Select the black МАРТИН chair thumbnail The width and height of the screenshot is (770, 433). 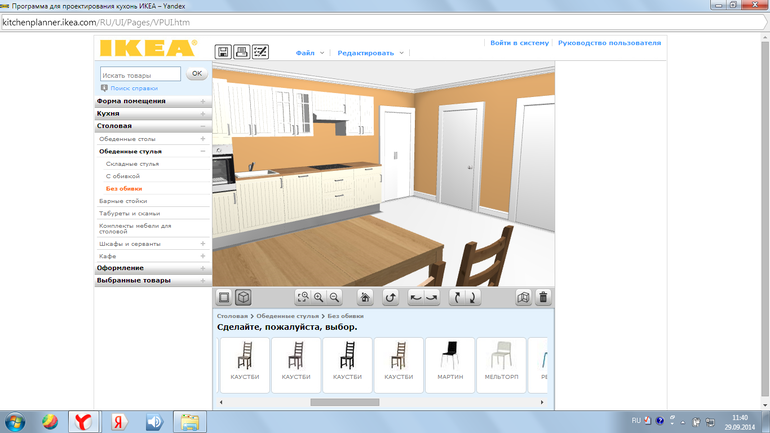(x=450, y=364)
